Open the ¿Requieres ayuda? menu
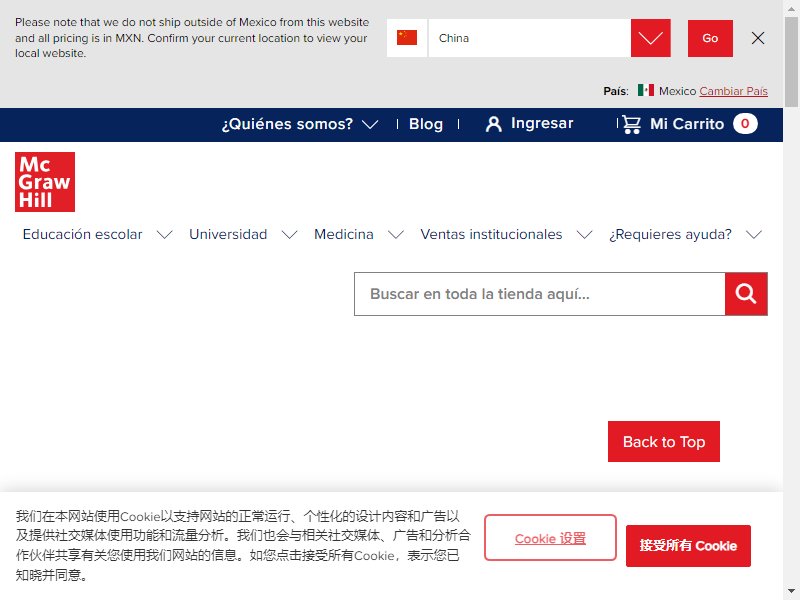Screen dimensions: 800x600 click(670, 234)
